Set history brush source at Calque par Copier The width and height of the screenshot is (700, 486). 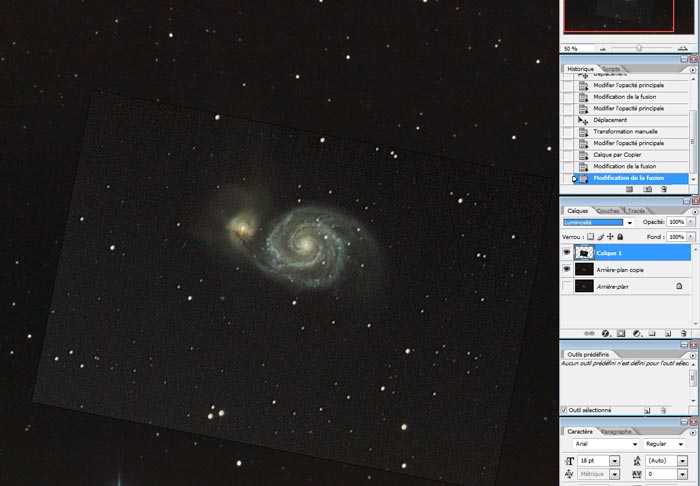567,155
